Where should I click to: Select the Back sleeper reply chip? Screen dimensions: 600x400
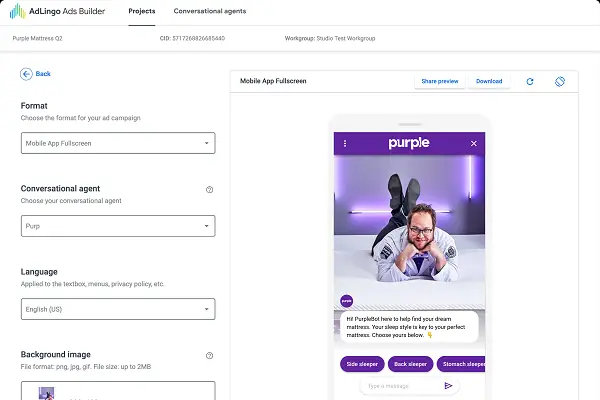(x=410, y=364)
